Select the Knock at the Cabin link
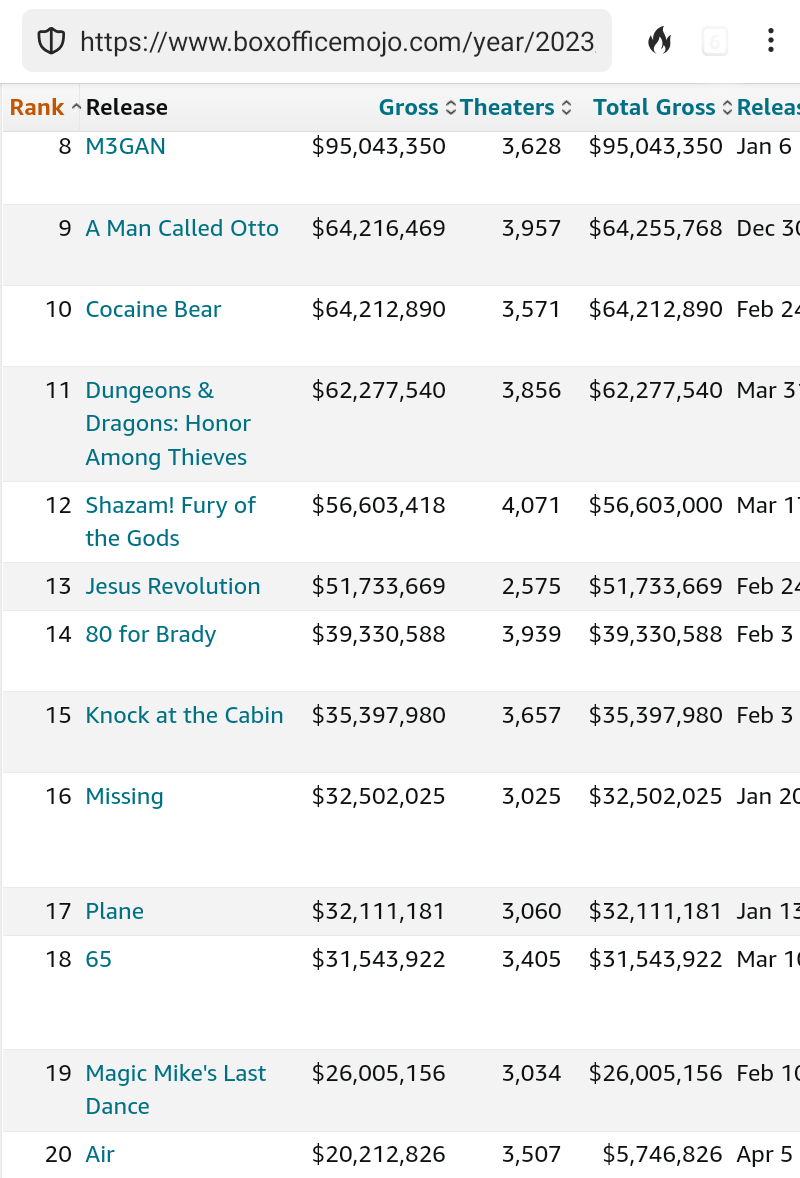800x1178 pixels. [184, 716]
